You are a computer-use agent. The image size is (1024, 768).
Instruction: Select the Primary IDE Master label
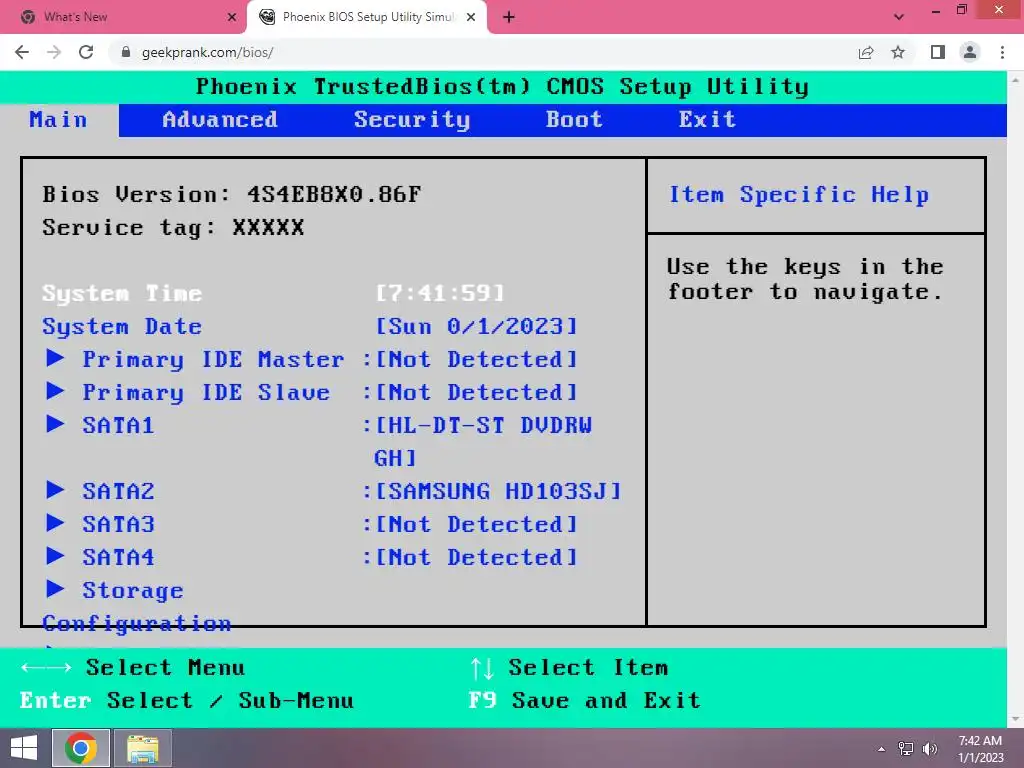tap(213, 360)
